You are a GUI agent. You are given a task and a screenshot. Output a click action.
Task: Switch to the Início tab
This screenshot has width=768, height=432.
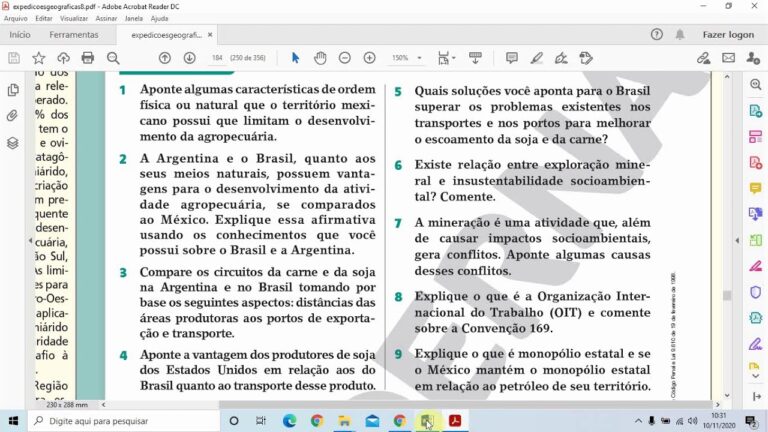[x=20, y=35]
